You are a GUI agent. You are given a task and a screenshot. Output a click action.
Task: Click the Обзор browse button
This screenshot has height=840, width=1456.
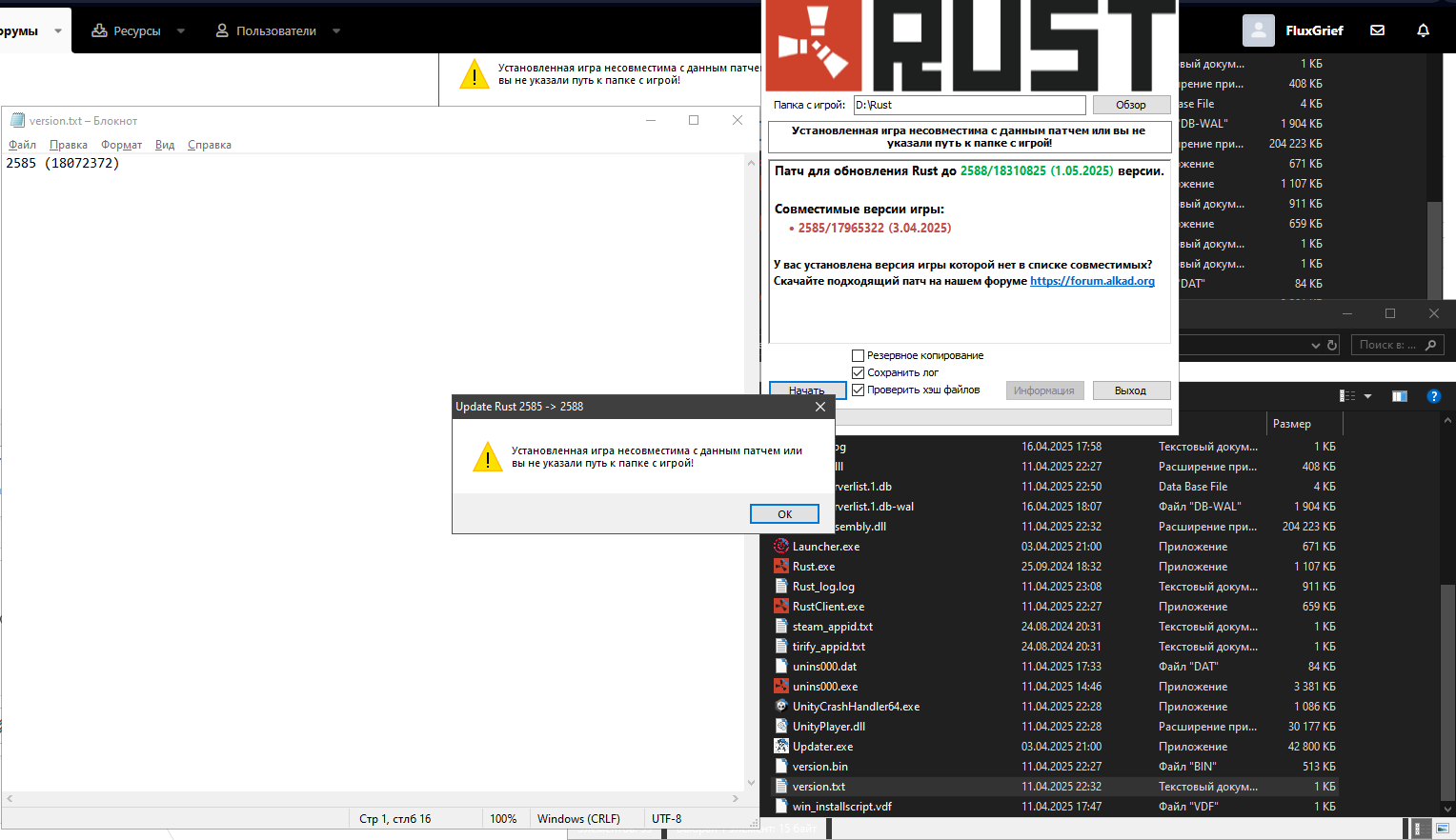(1131, 105)
